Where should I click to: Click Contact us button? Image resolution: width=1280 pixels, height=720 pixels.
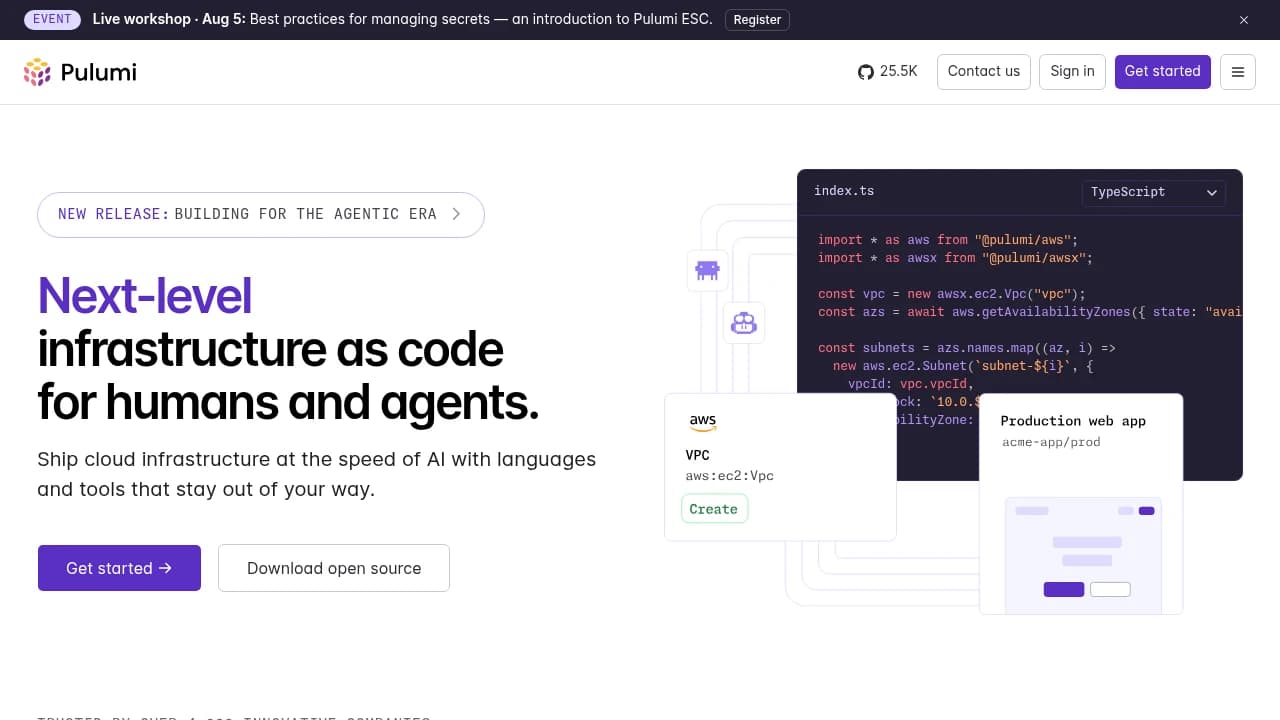984,71
